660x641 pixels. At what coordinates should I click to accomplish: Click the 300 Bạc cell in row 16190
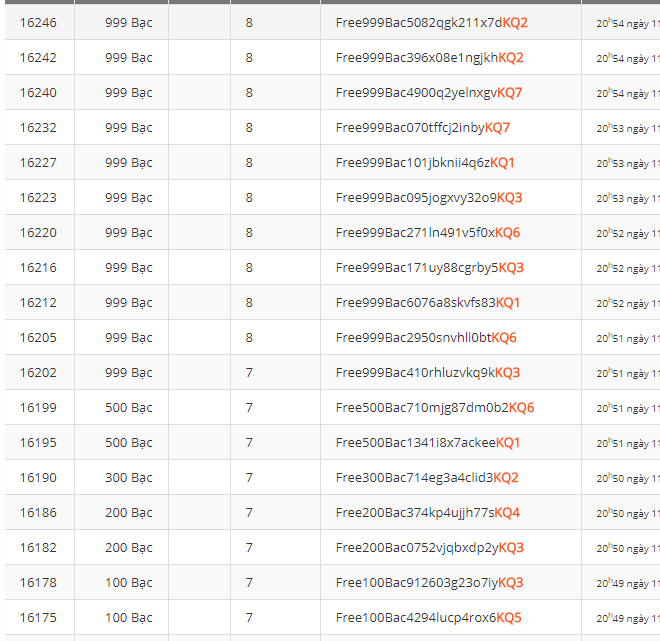[x=128, y=477]
